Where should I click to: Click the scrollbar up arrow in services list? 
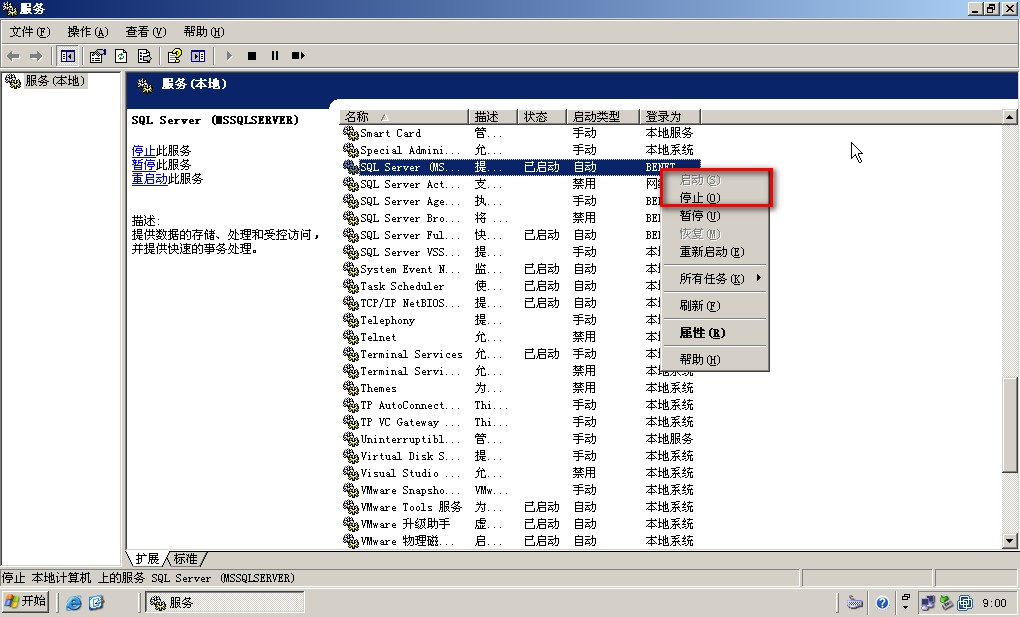[1010, 117]
